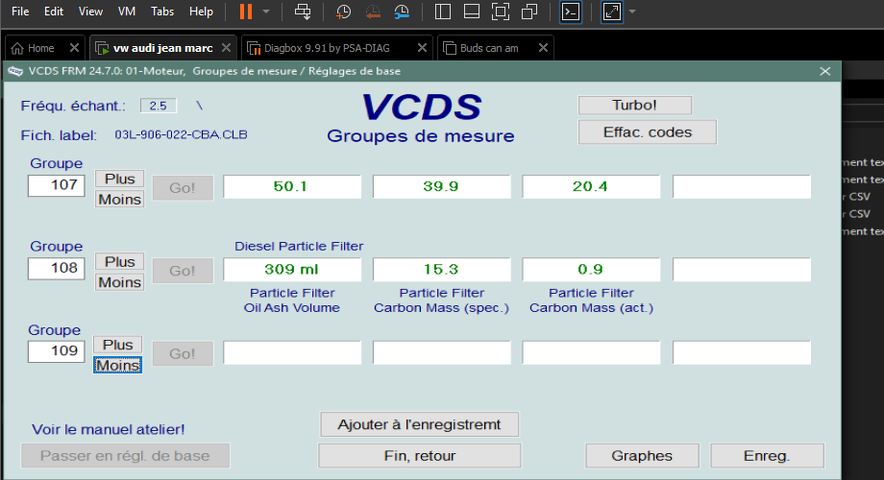
Task: Click Fin, retour button
Action: click(x=419, y=456)
